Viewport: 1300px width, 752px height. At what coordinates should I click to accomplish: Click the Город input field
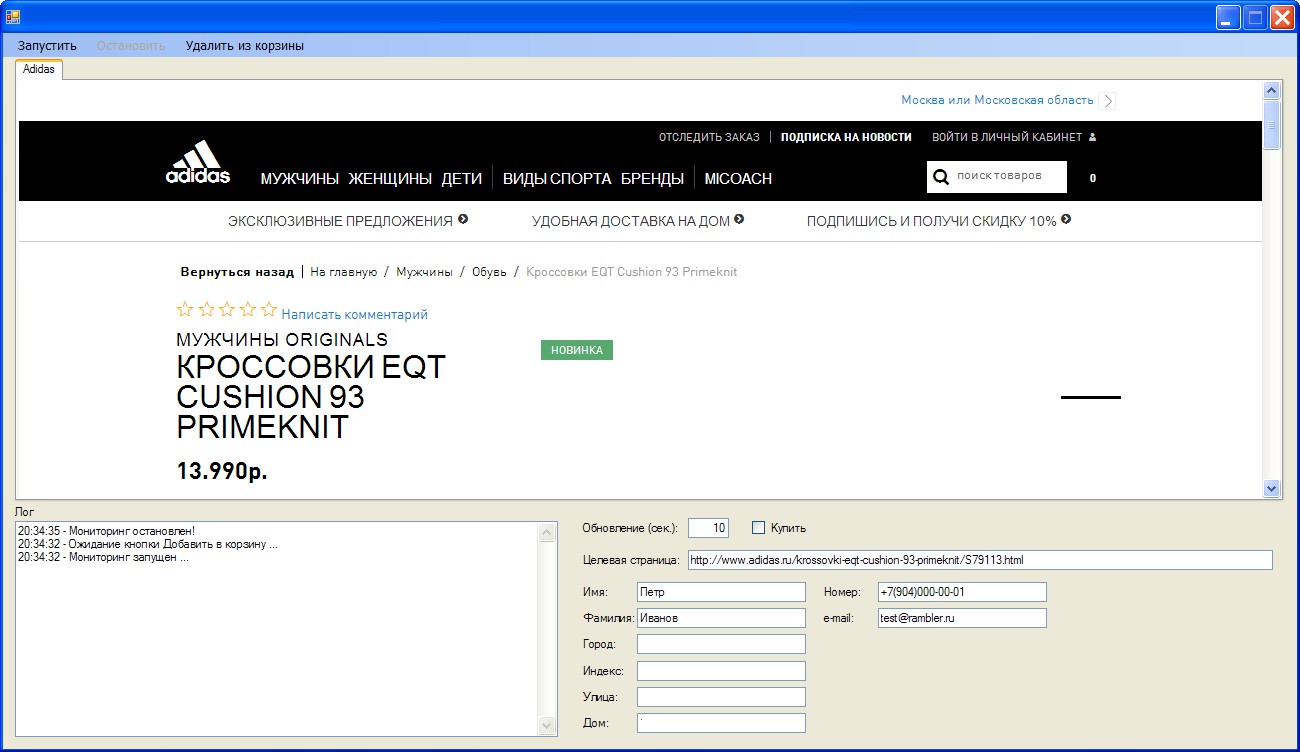(x=721, y=644)
